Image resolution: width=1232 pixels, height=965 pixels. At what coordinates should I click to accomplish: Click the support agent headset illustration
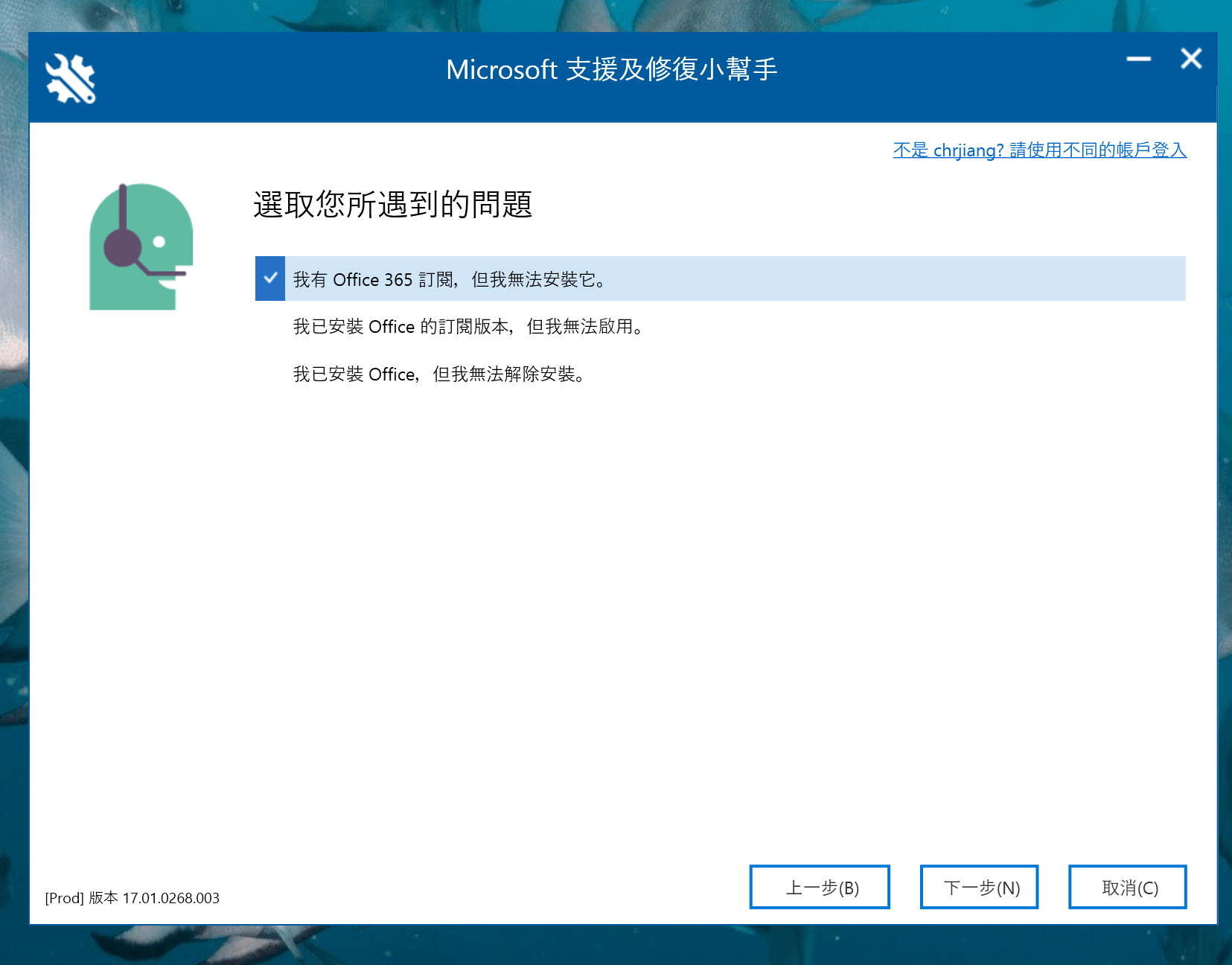(141, 246)
